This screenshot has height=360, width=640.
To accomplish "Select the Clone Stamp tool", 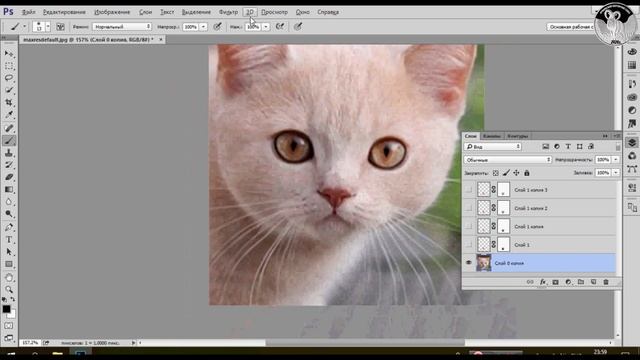I will [x=9, y=153].
